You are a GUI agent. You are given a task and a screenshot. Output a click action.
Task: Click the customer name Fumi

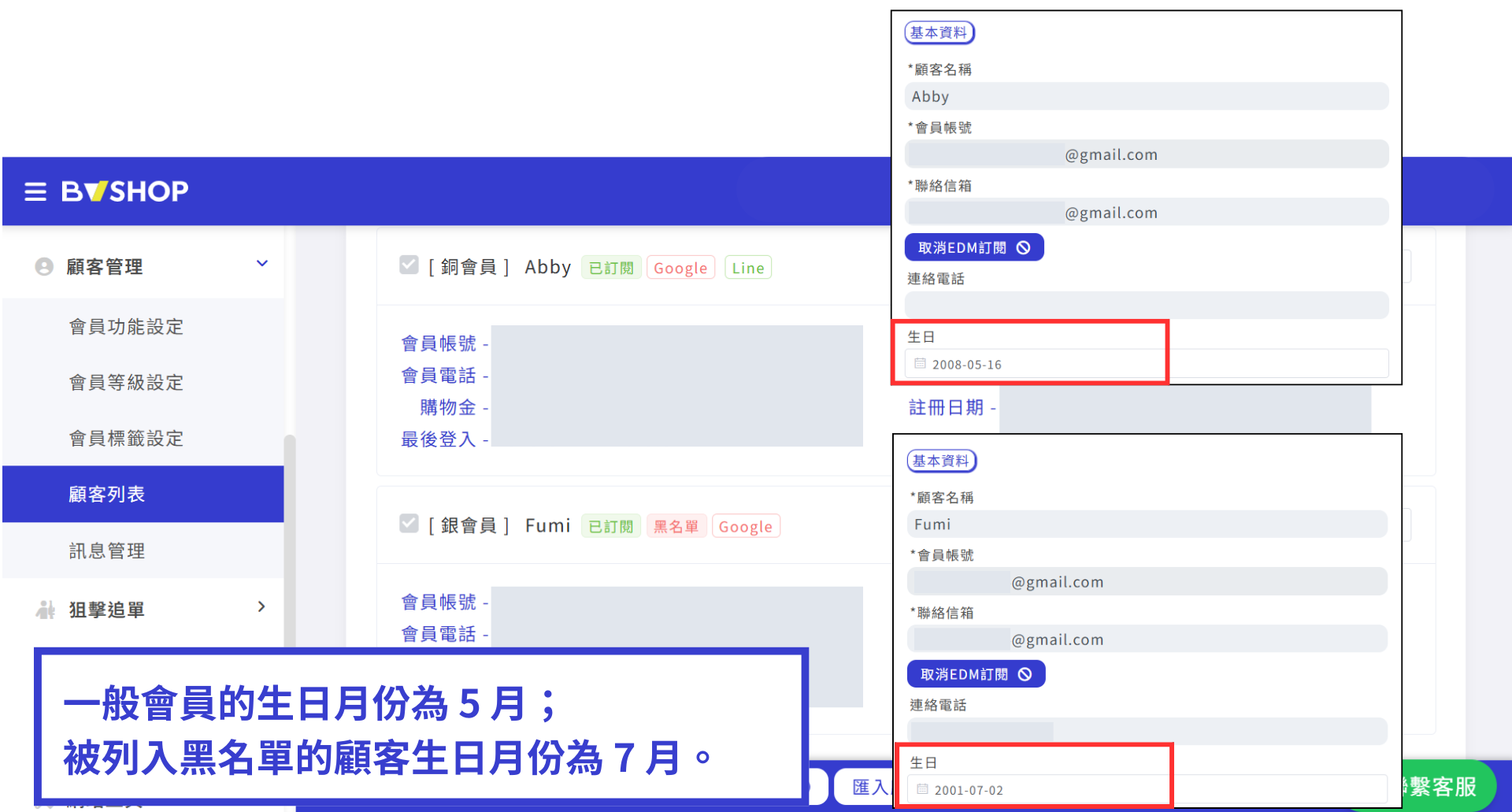[x=548, y=525]
